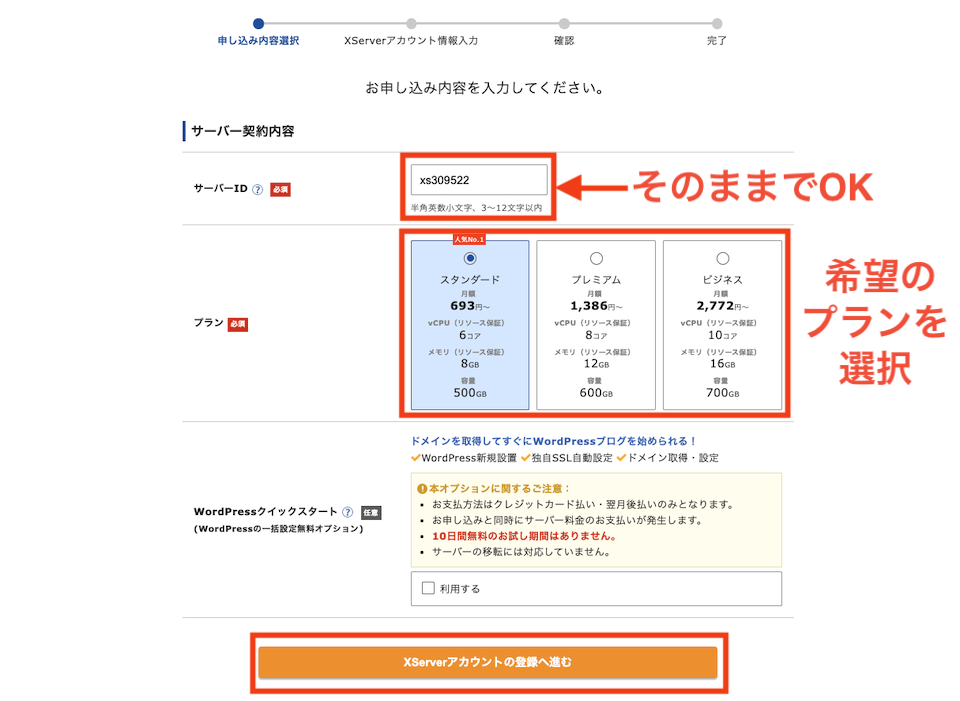Select the スタンダード plan radio button
The width and height of the screenshot is (960, 701).
[470, 258]
